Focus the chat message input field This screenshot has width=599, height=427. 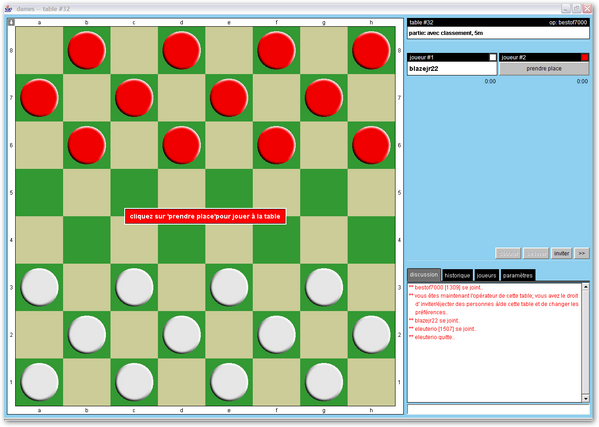499,409
